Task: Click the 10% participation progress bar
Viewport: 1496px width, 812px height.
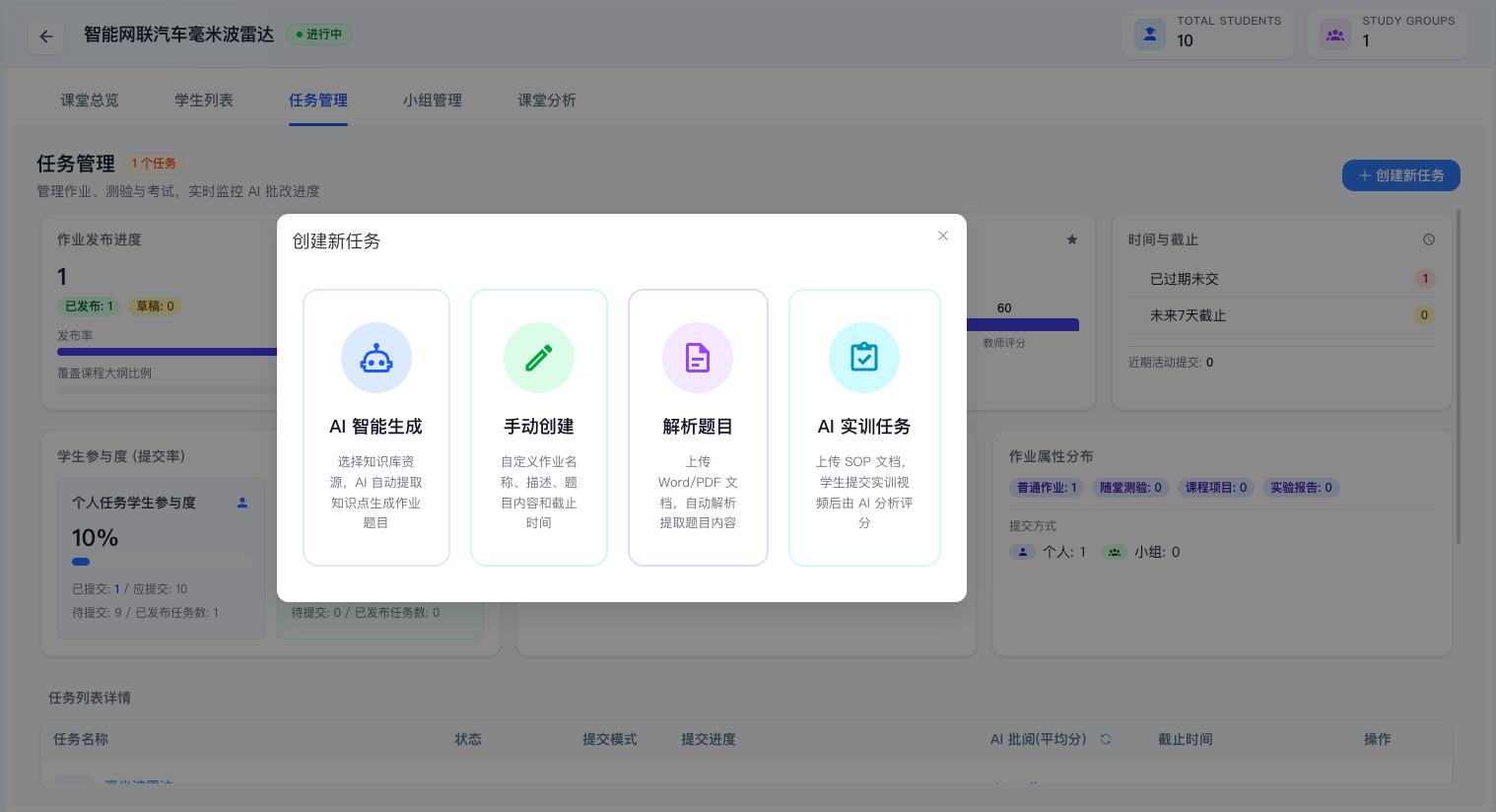Action: 161,562
